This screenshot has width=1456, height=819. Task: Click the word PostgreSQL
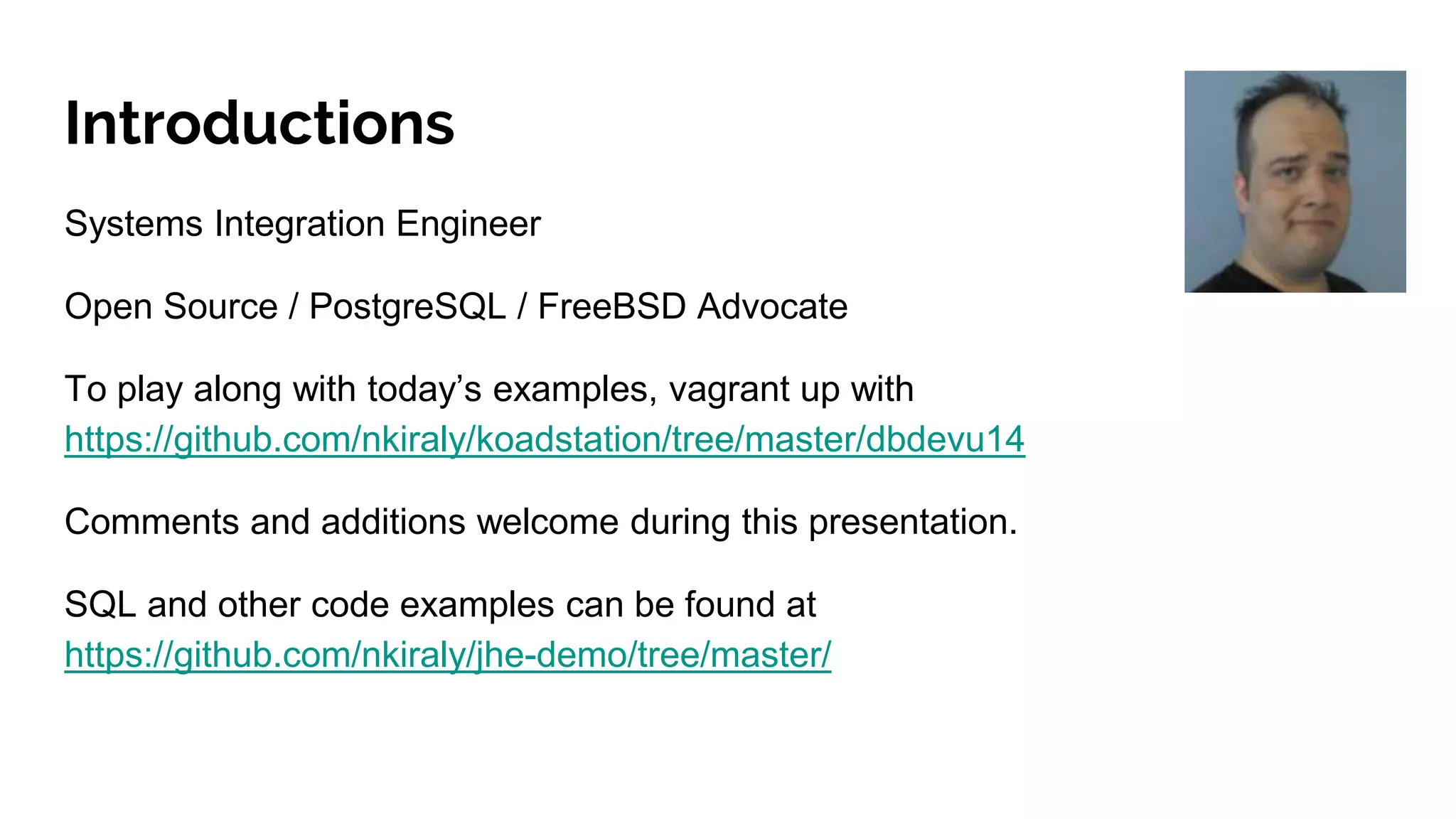pos(407,307)
